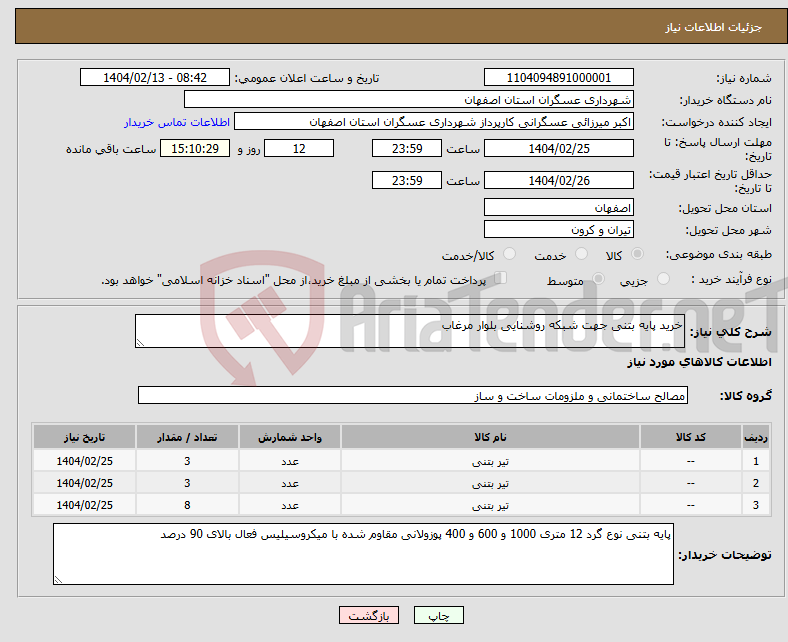Click the response deadline hour field 23:59
Viewport: 788px width, 642px height.
tap(407, 148)
